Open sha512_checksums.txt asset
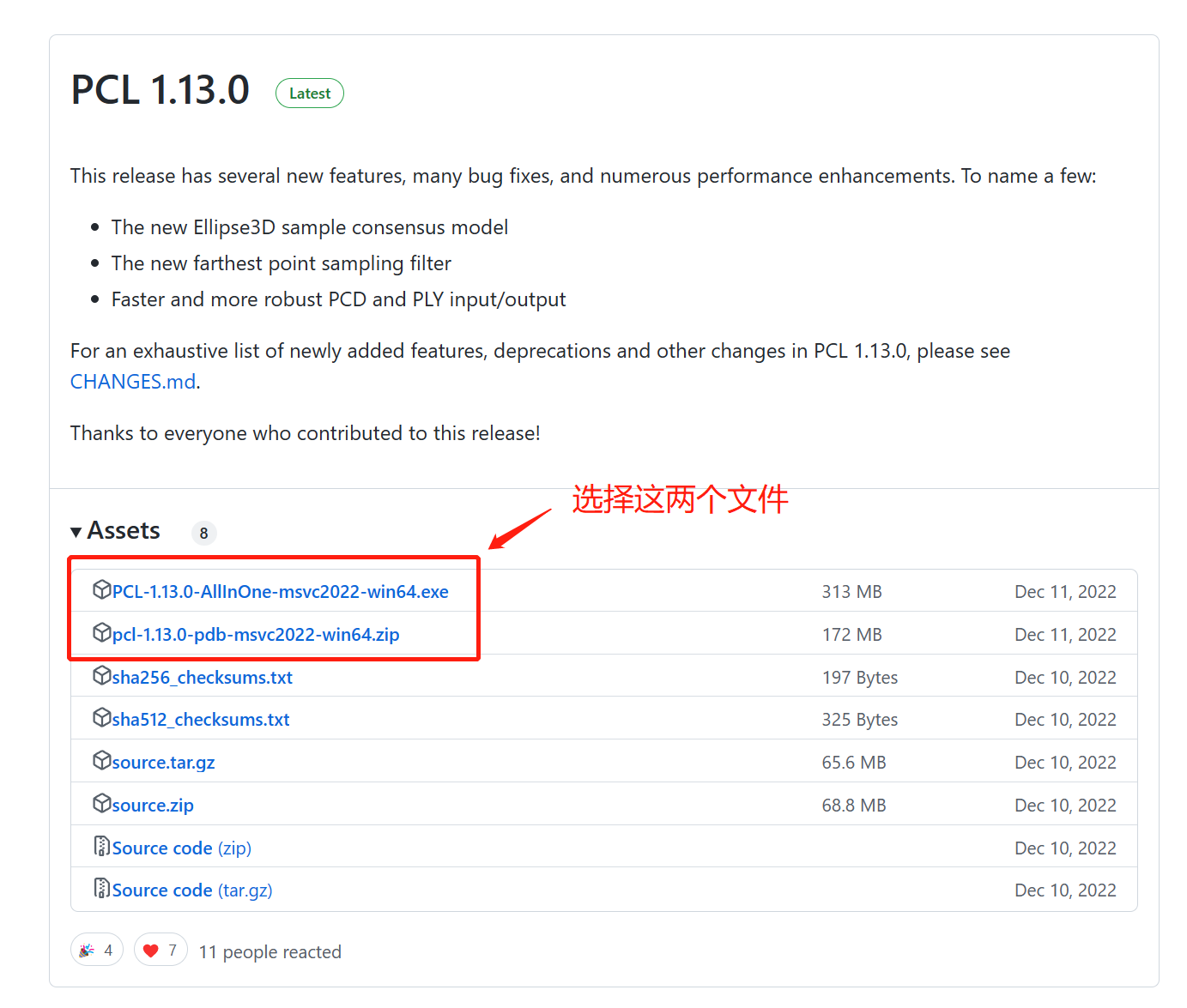This screenshot has width=1187, height=1008. [x=201, y=720]
